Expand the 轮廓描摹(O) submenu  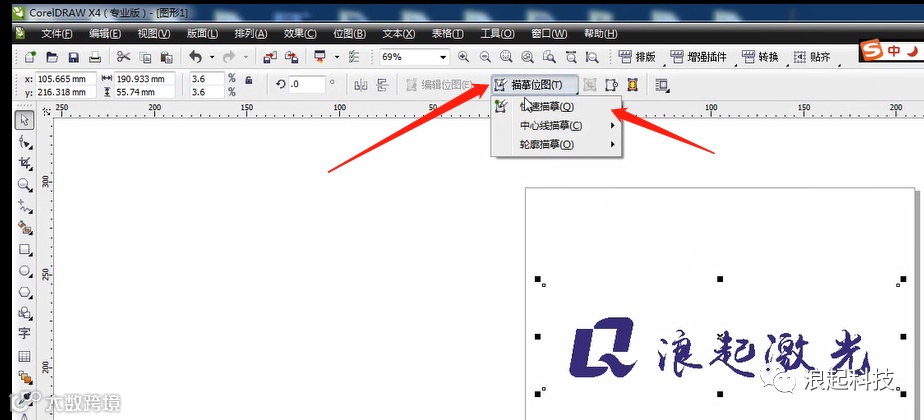[x=556, y=144]
